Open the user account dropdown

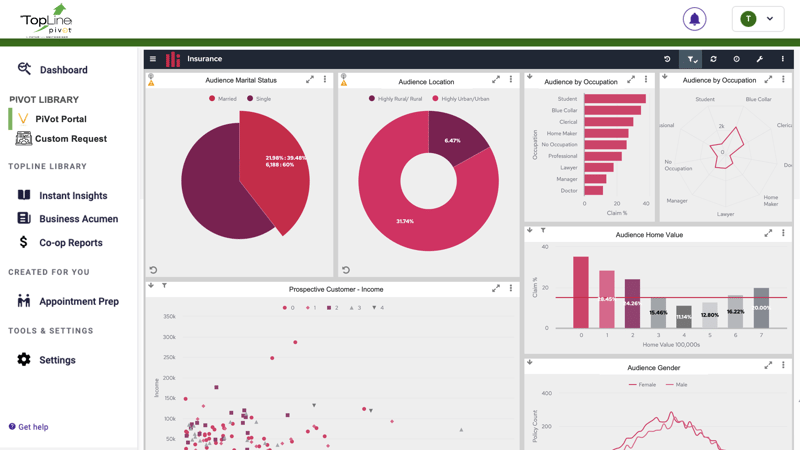click(758, 19)
